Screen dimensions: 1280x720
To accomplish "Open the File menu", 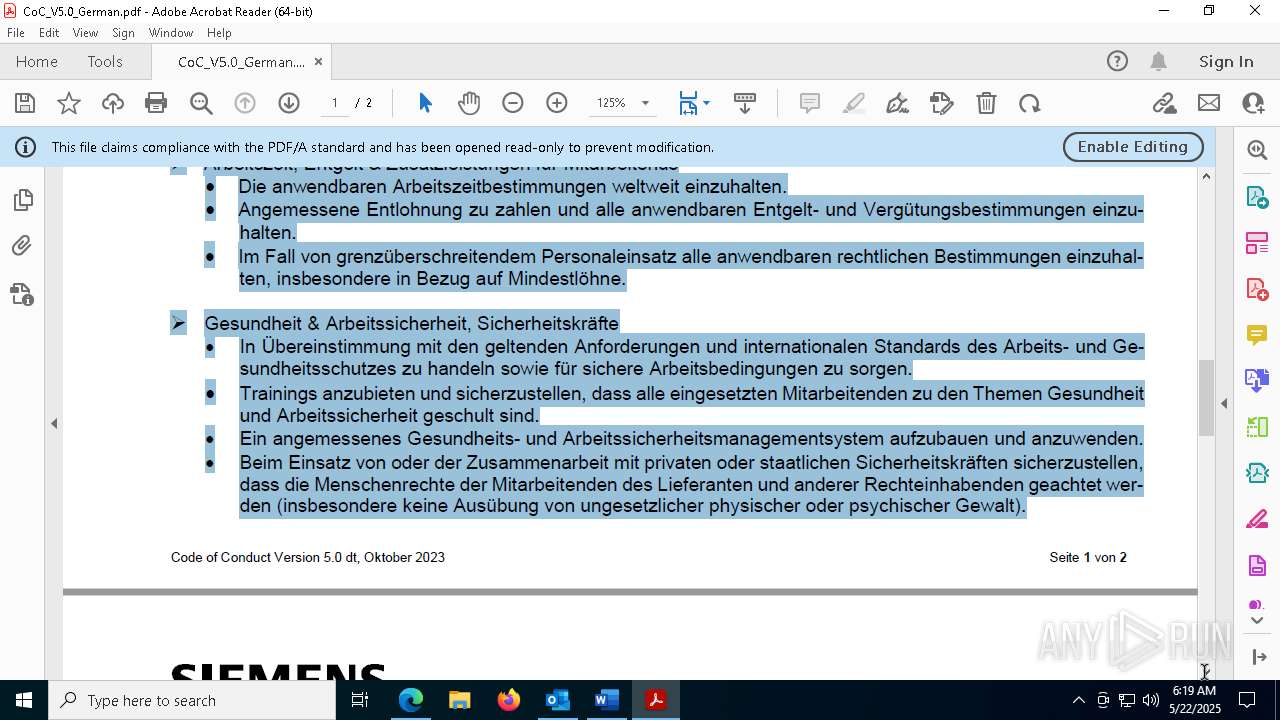I will (x=16, y=33).
